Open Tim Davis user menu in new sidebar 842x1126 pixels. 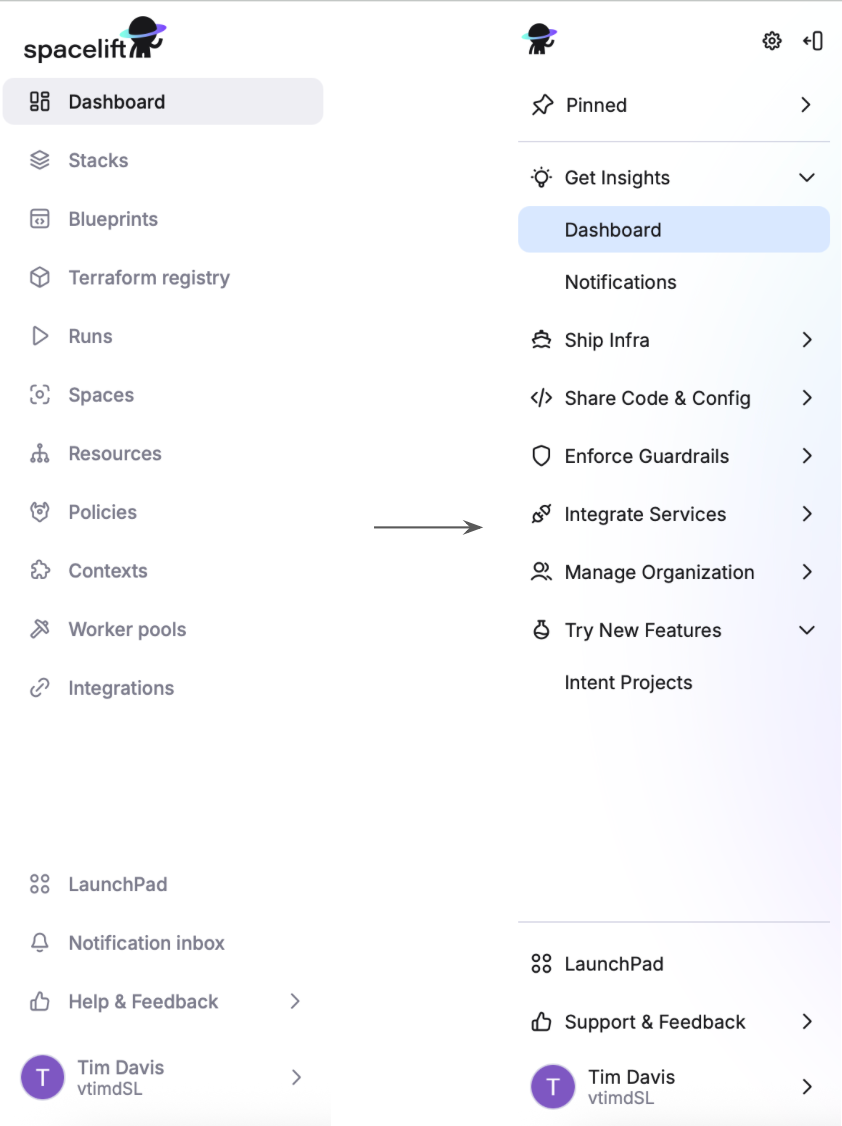(673, 1087)
